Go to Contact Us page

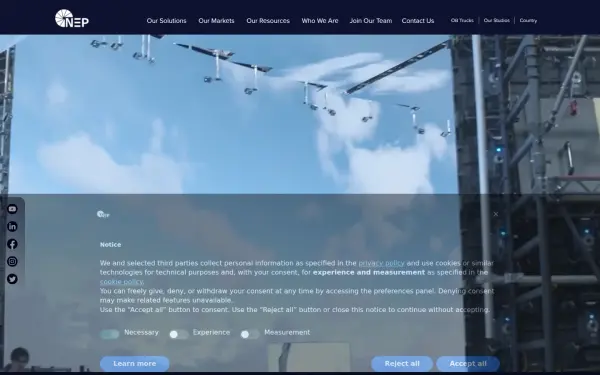pyautogui.click(x=418, y=21)
